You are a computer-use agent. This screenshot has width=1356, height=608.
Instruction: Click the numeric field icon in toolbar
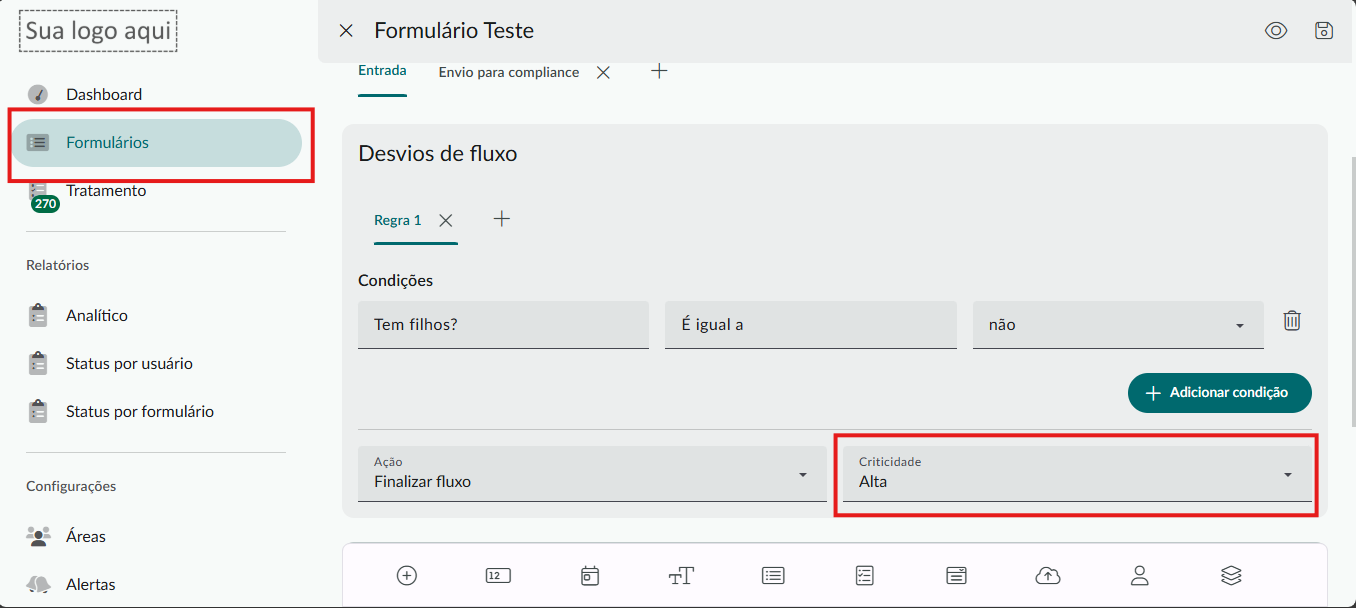click(498, 575)
